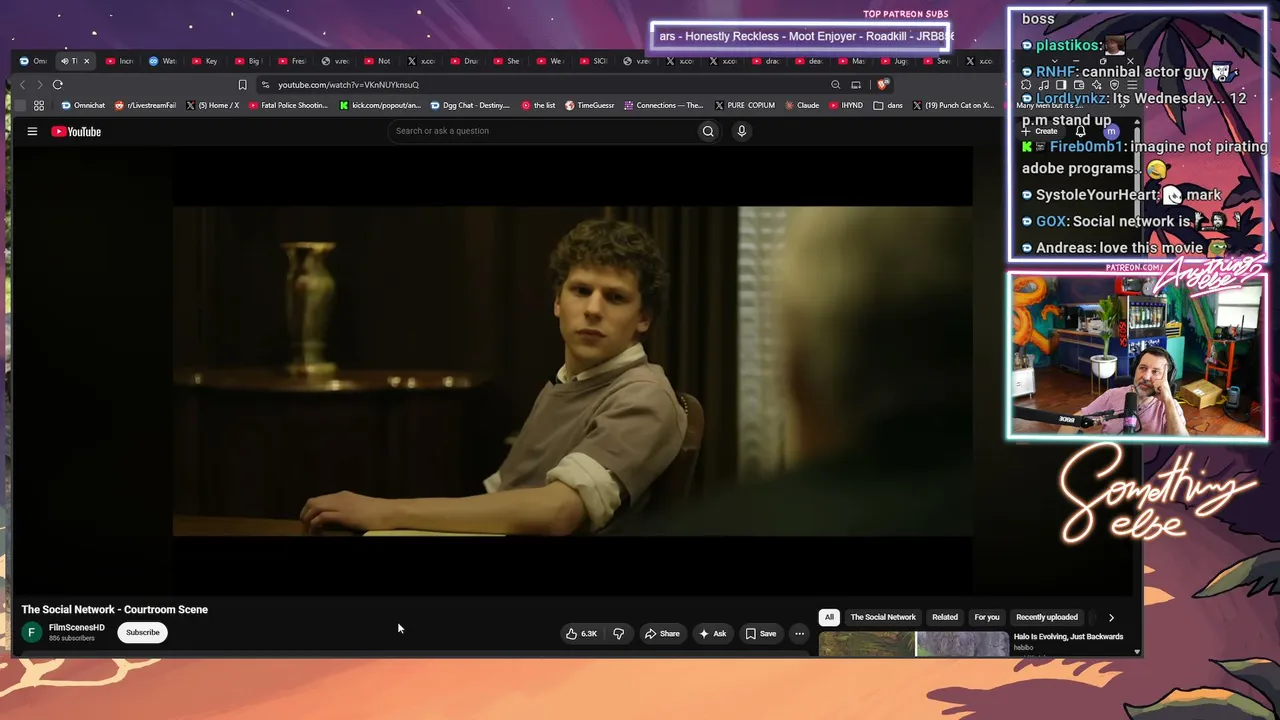The image size is (1280, 720).
Task: Open the purple 'm' account avatar
Action: 1111,131
